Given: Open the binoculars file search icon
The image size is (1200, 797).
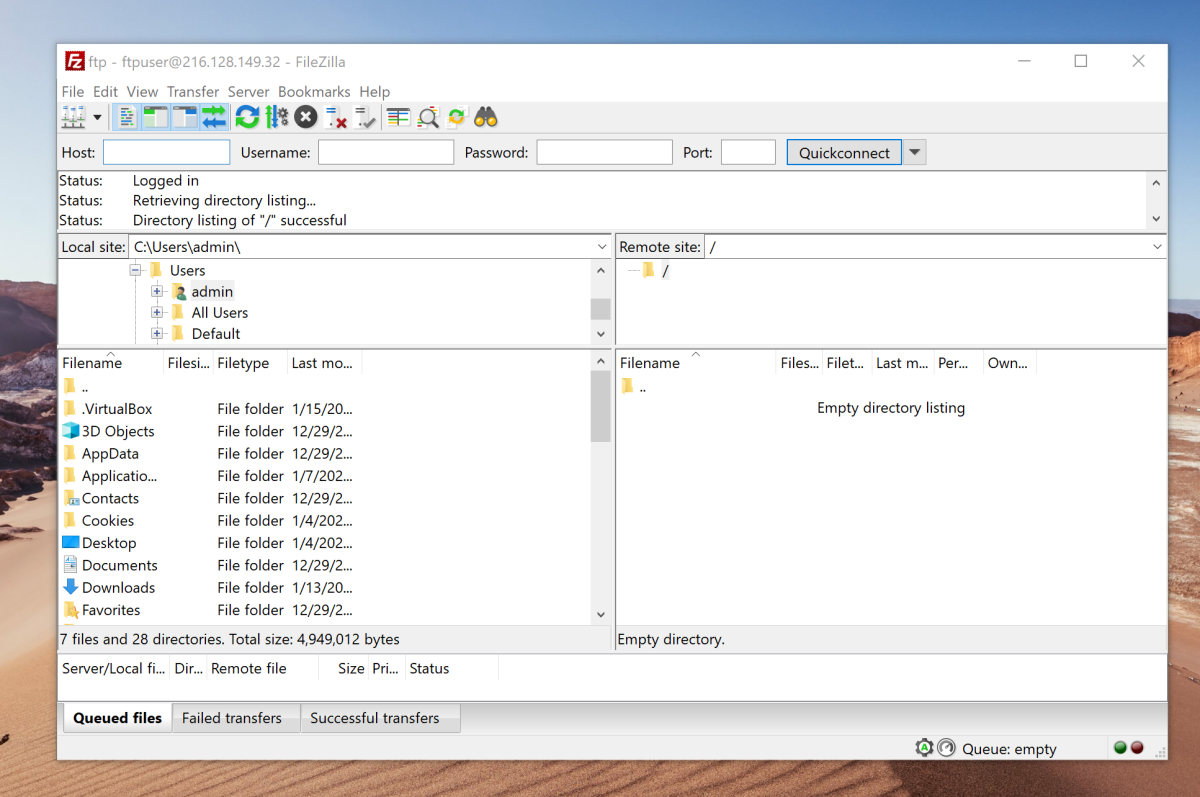Looking at the screenshot, I should coord(486,118).
